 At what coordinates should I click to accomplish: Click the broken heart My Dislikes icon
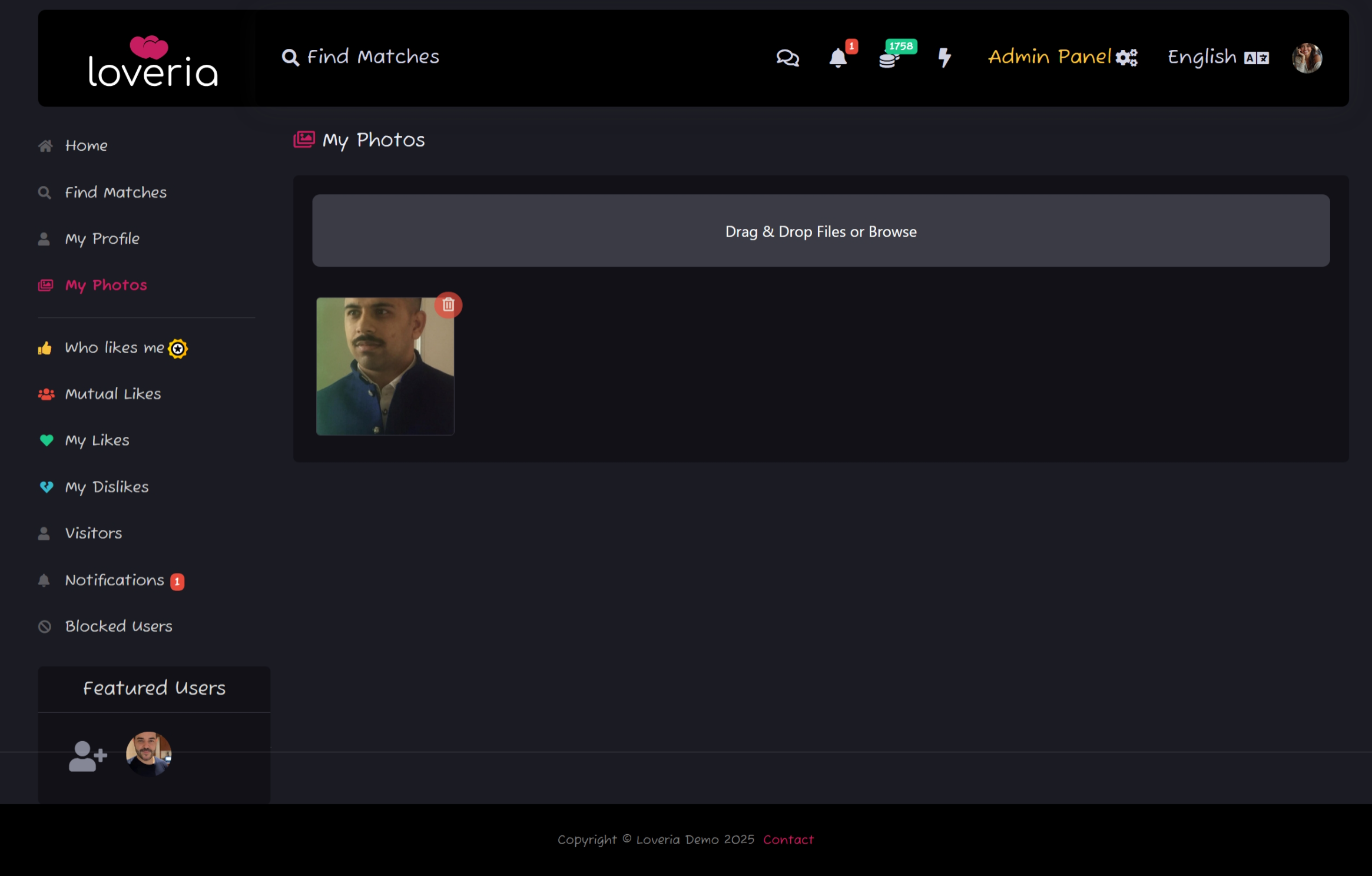click(x=47, y=487)
